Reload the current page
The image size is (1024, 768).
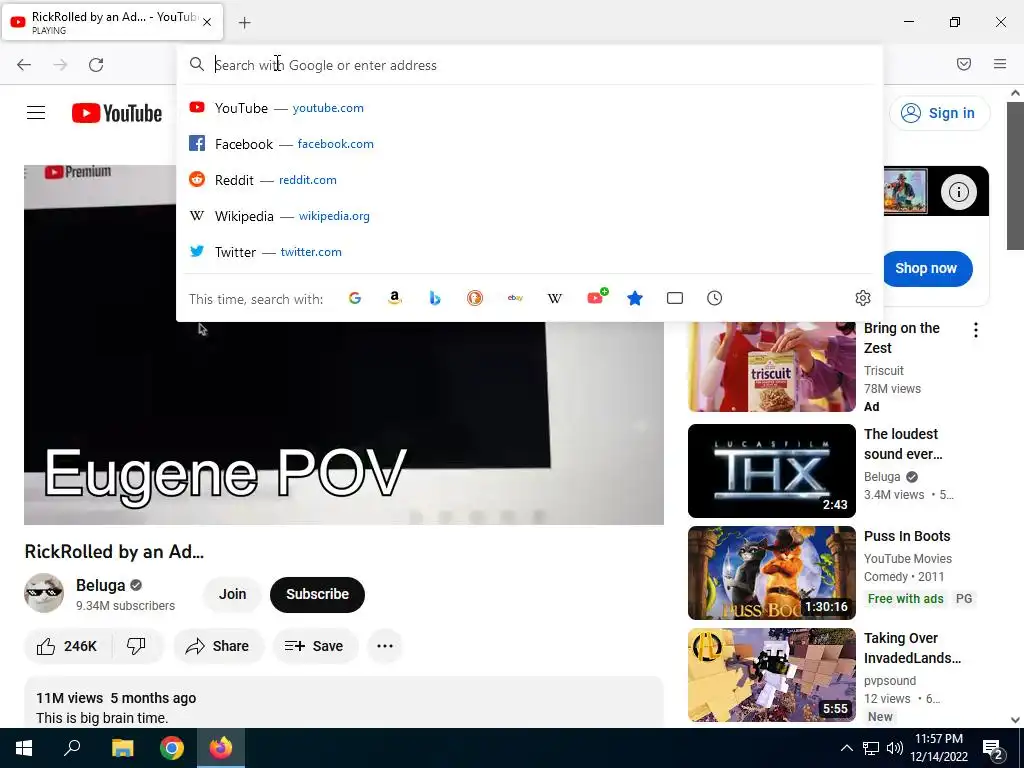(96, 65)
